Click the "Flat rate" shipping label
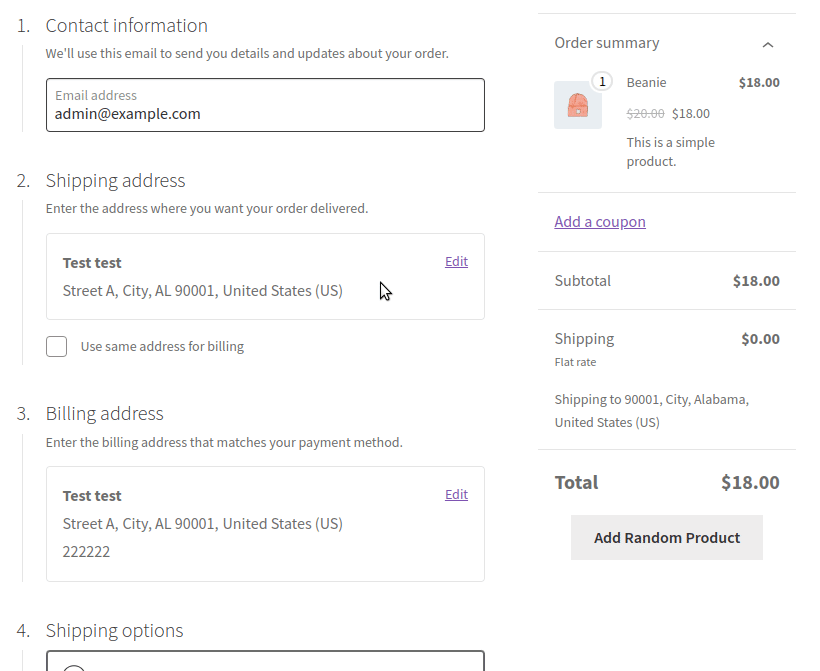Viewport: 820px width, 671px height. [575, 362]
